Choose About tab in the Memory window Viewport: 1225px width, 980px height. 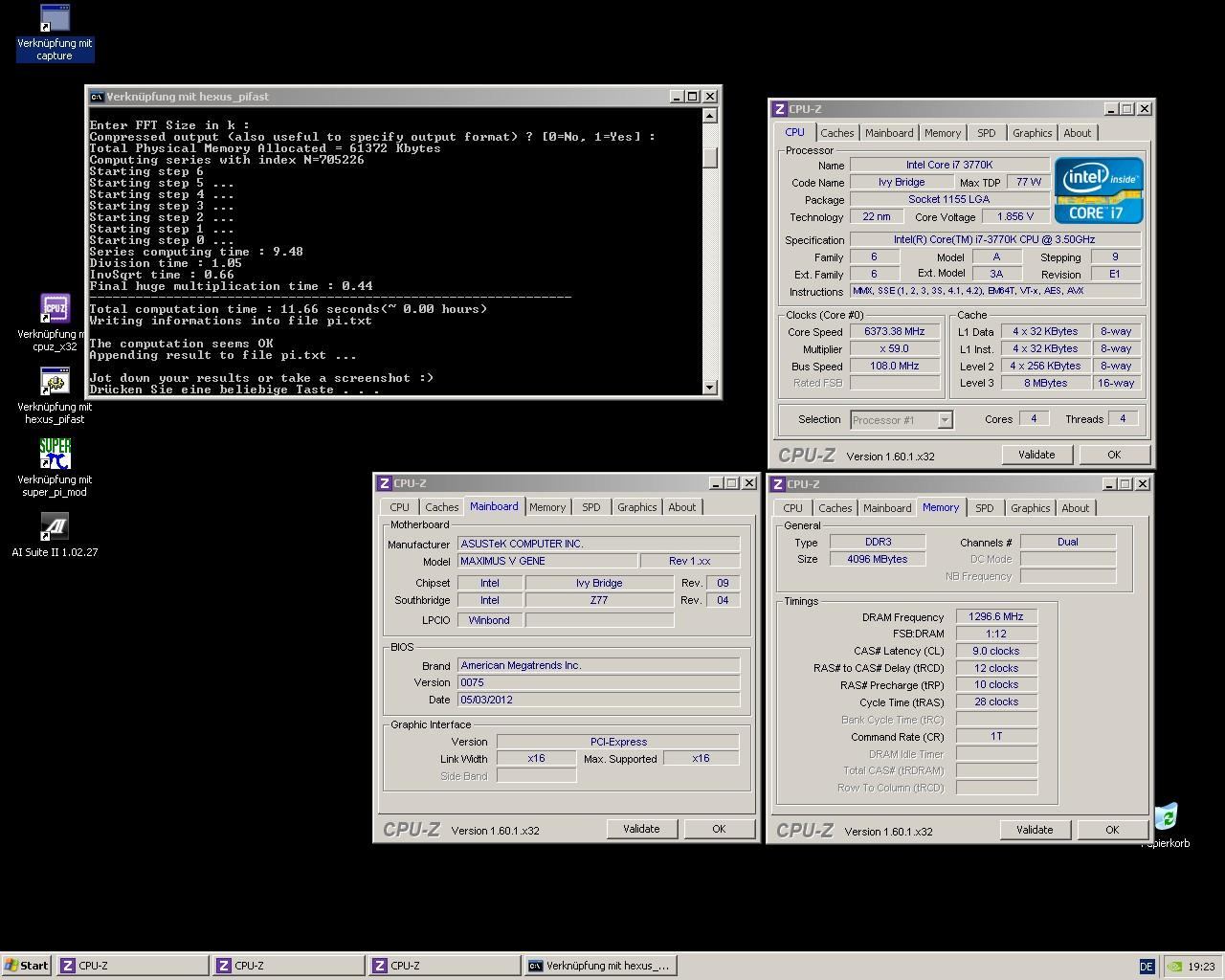coord(1075,508)
